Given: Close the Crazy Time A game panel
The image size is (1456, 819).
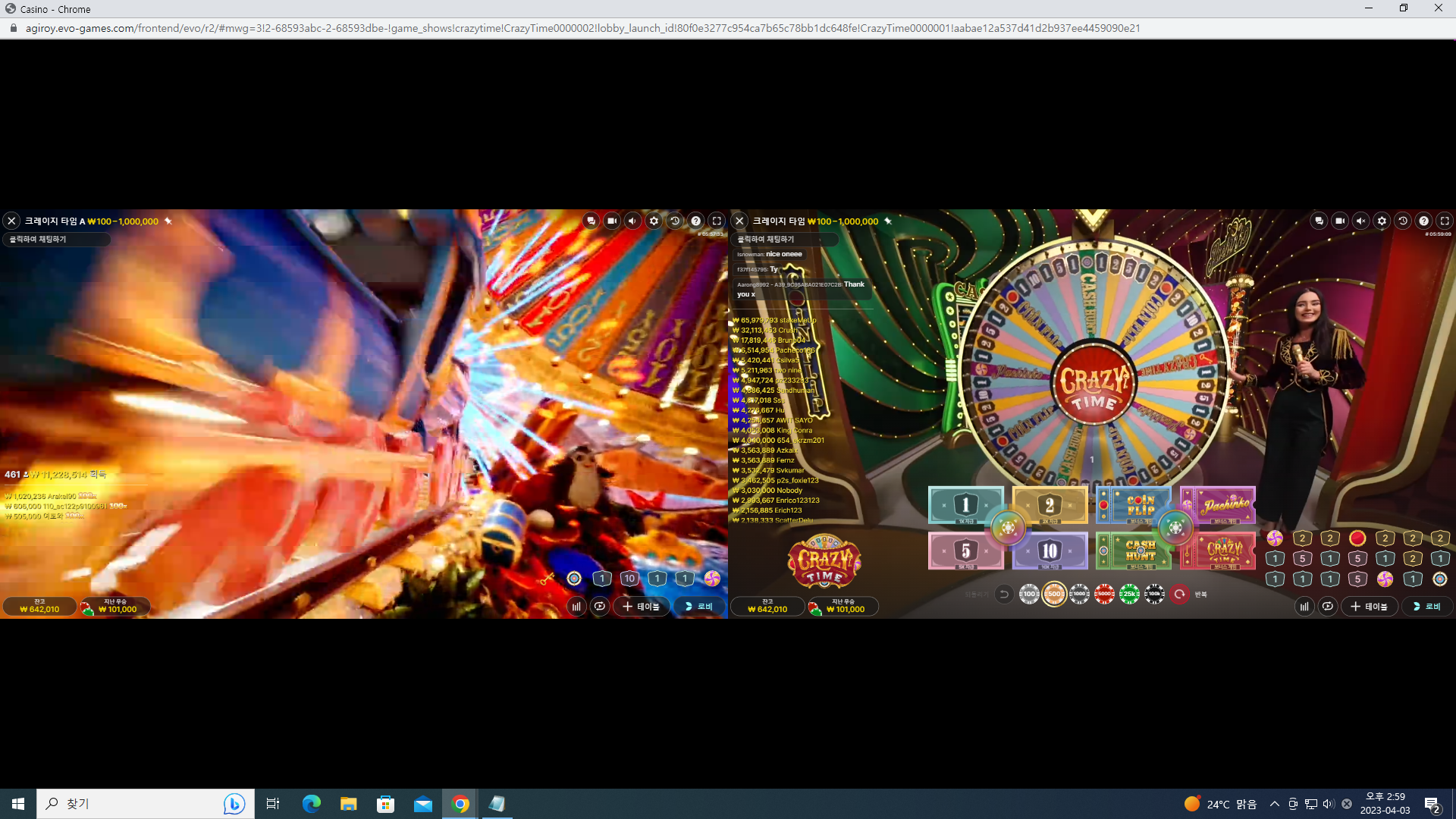Looking at the screenshot, I should pos(11,221).
